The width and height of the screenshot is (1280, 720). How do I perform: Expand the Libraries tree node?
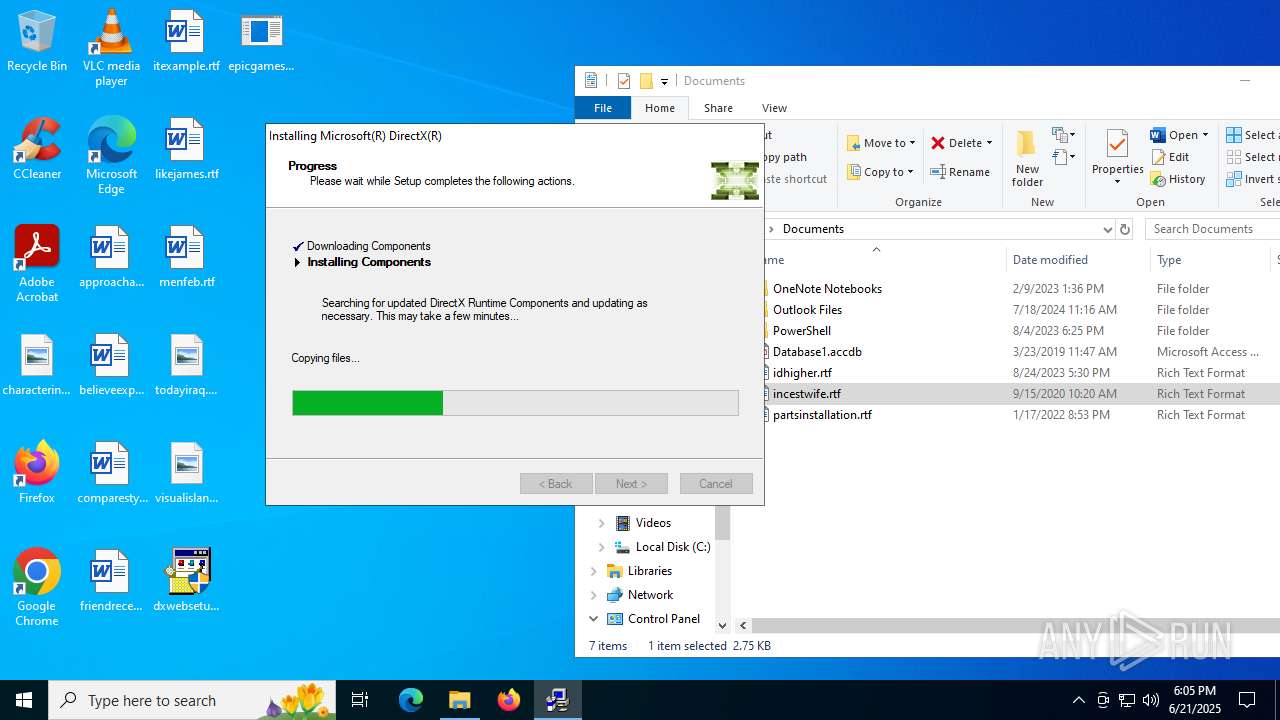tap(593, 571)
